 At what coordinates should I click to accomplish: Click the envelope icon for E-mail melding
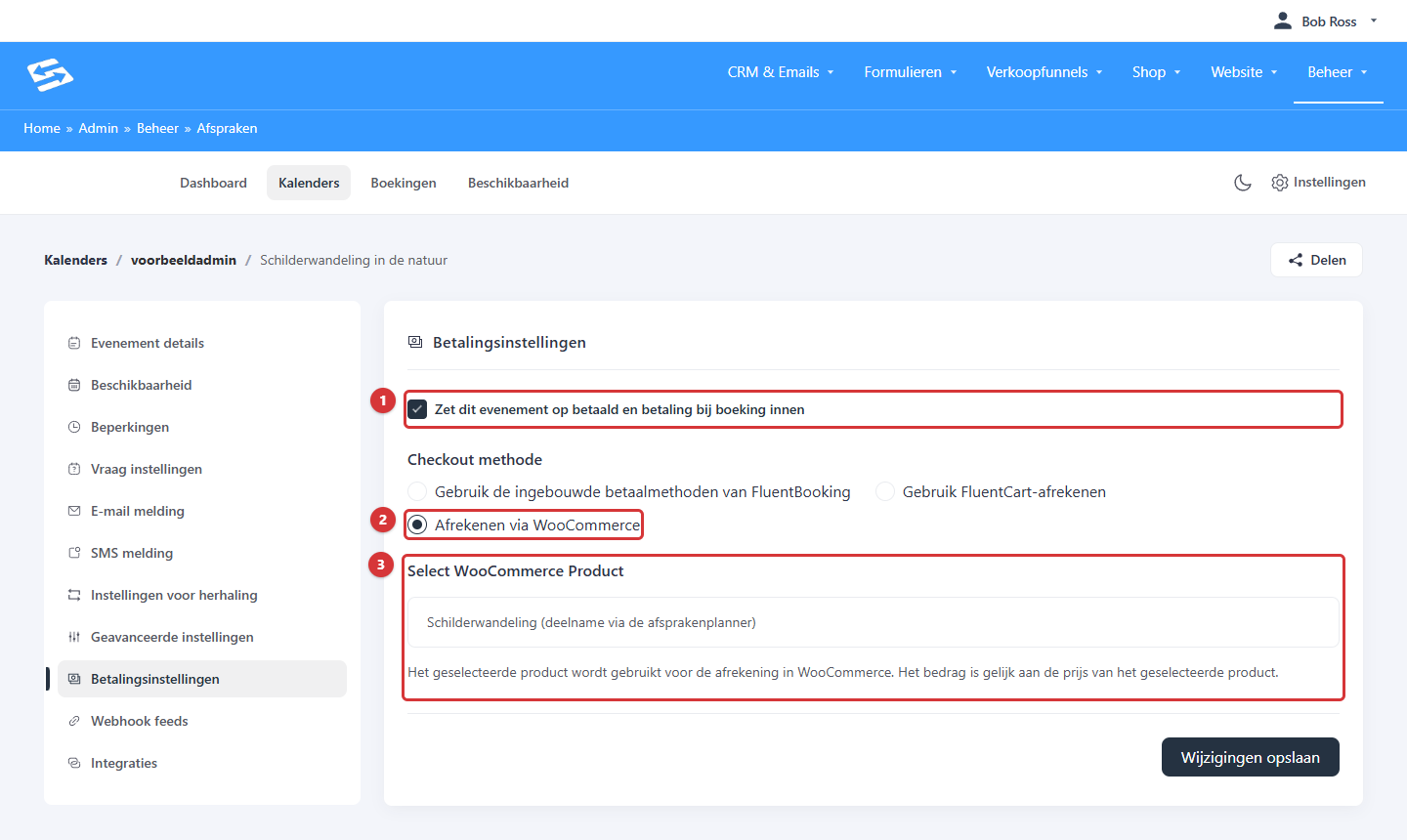74,511
